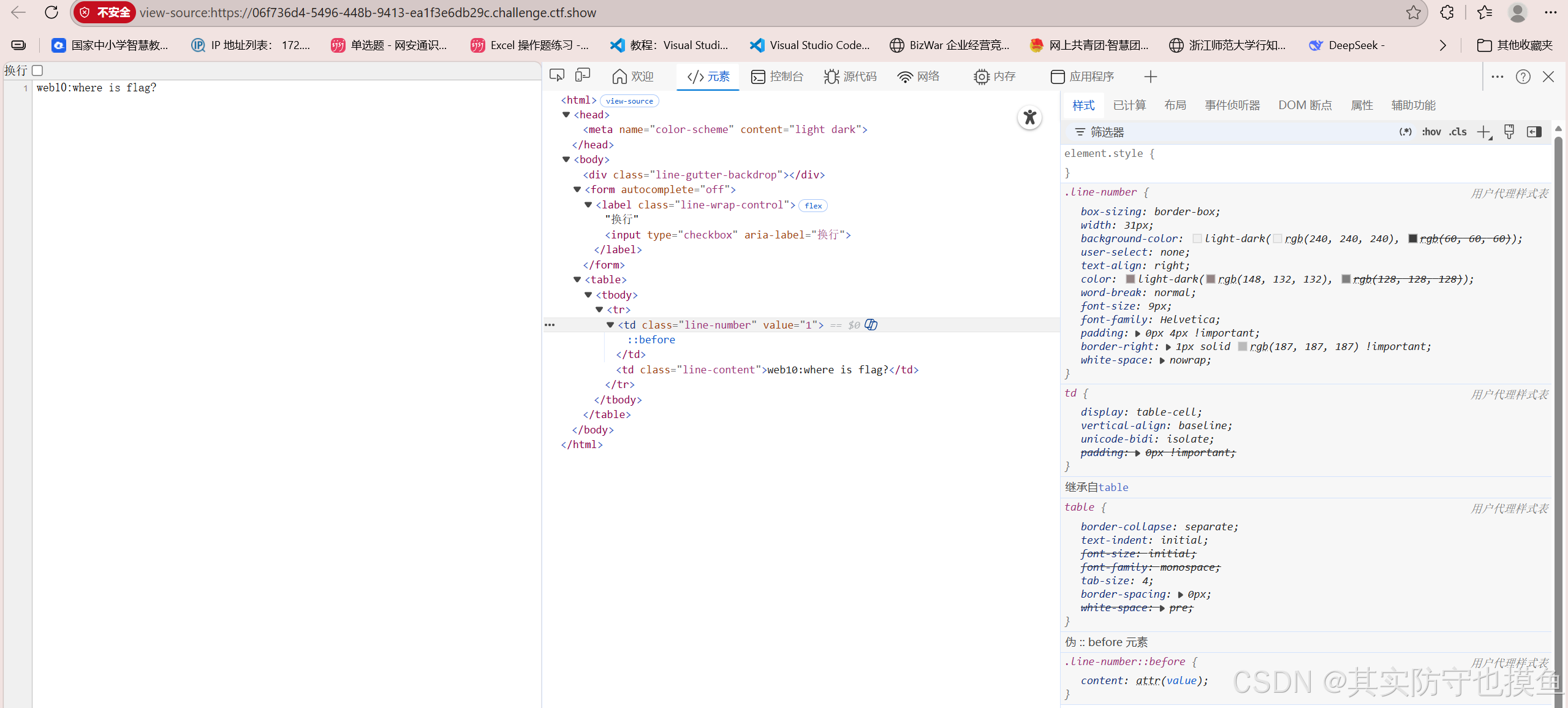Viewport: 1568px width, 708px height.
Task: Click the browser refresh icon
Action: (x=51, y=12)
